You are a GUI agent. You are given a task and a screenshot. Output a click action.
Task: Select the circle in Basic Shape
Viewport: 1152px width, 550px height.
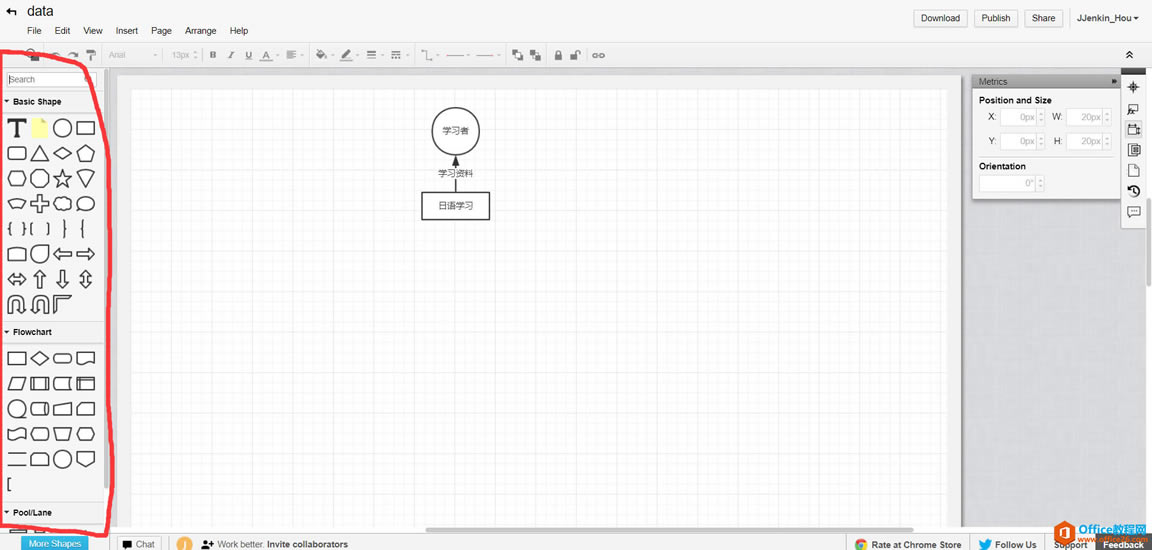click(x=62, y=129)
